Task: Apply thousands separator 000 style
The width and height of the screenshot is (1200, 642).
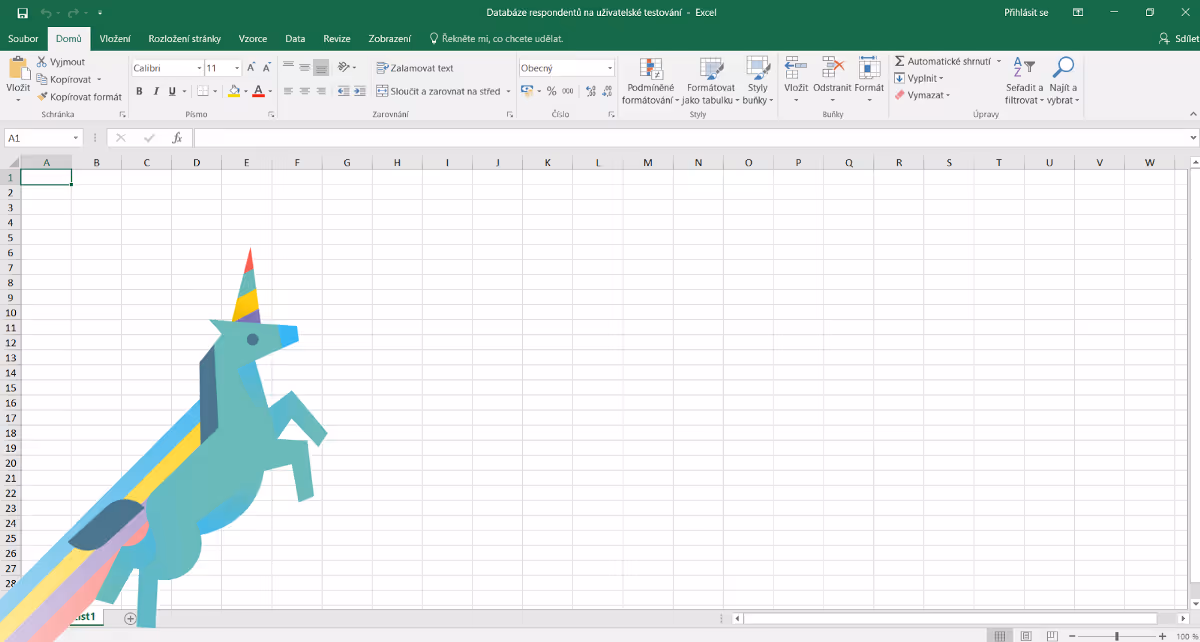Action: pos(568,91)
